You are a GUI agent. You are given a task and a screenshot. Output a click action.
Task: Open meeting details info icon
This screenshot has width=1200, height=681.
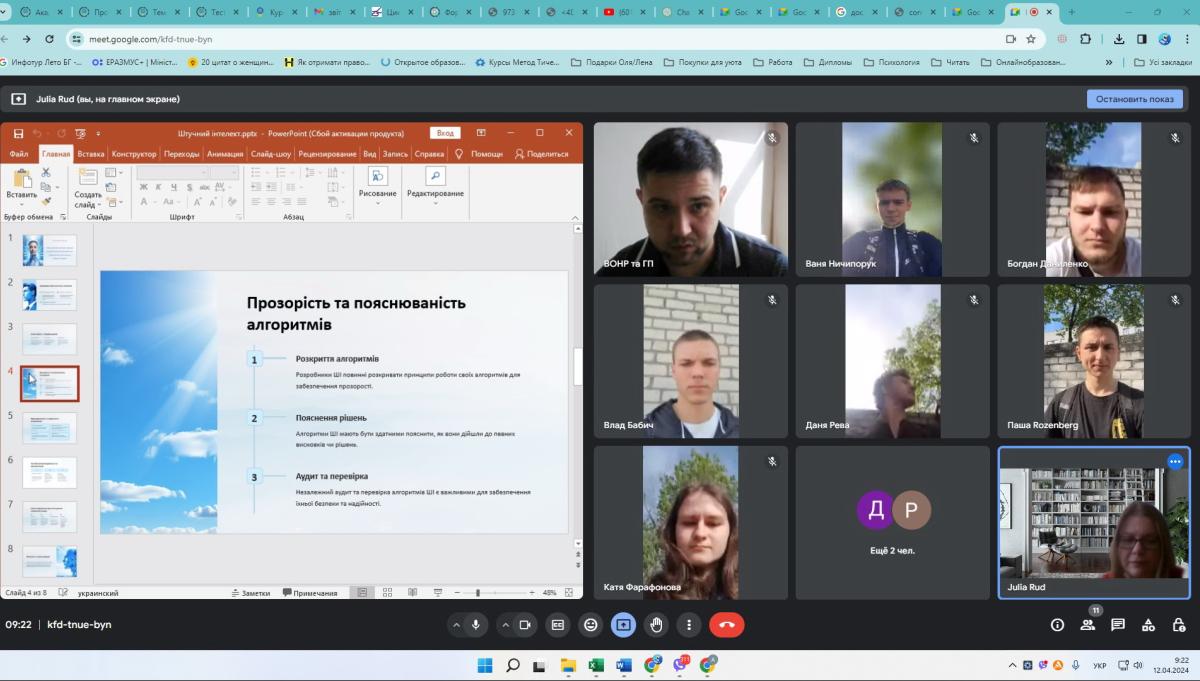1057,625
